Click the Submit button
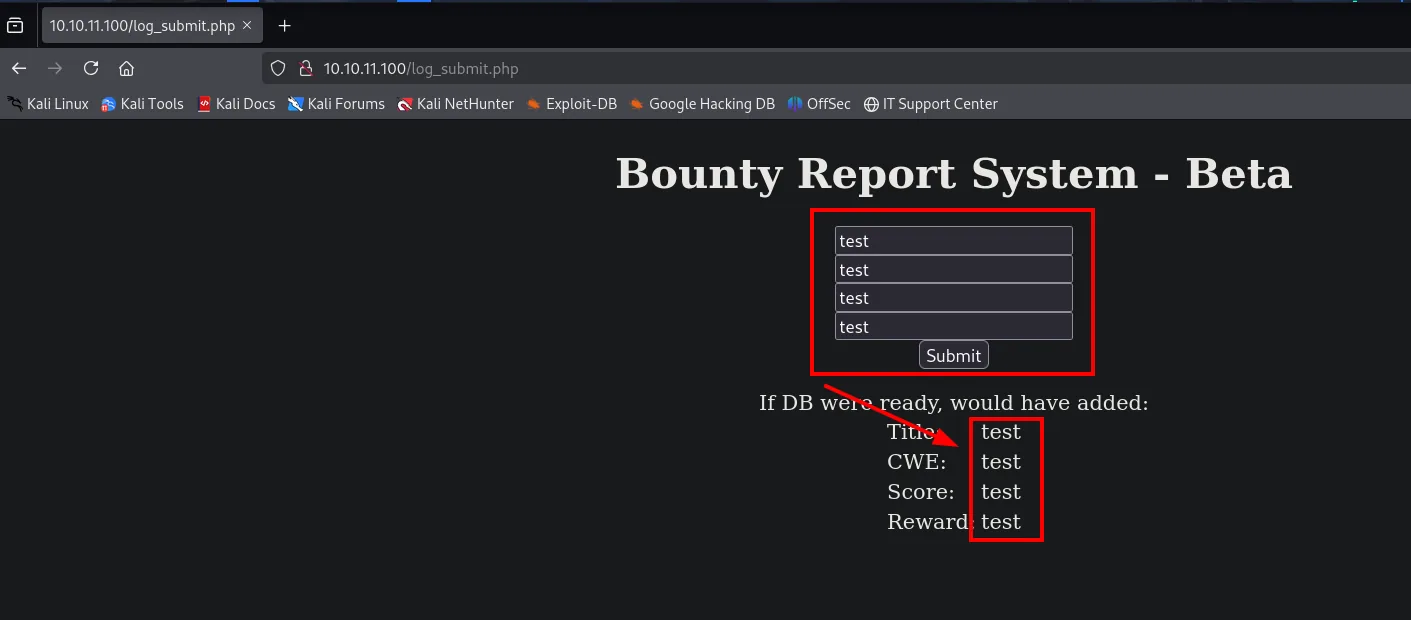 click(x=954, y=355)
